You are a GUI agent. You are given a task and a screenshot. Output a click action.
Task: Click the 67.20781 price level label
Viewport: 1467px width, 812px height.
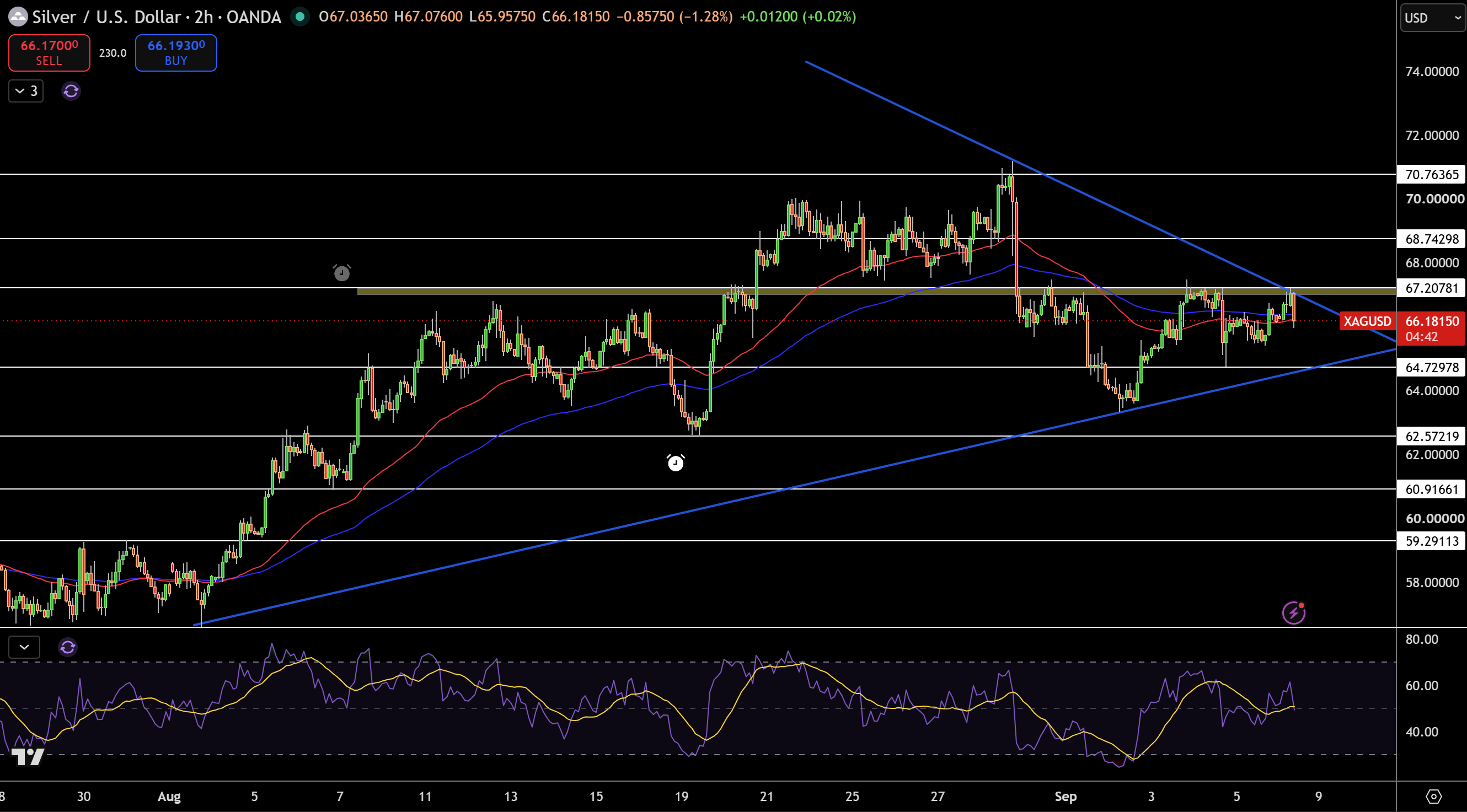tap(1431, 288)
